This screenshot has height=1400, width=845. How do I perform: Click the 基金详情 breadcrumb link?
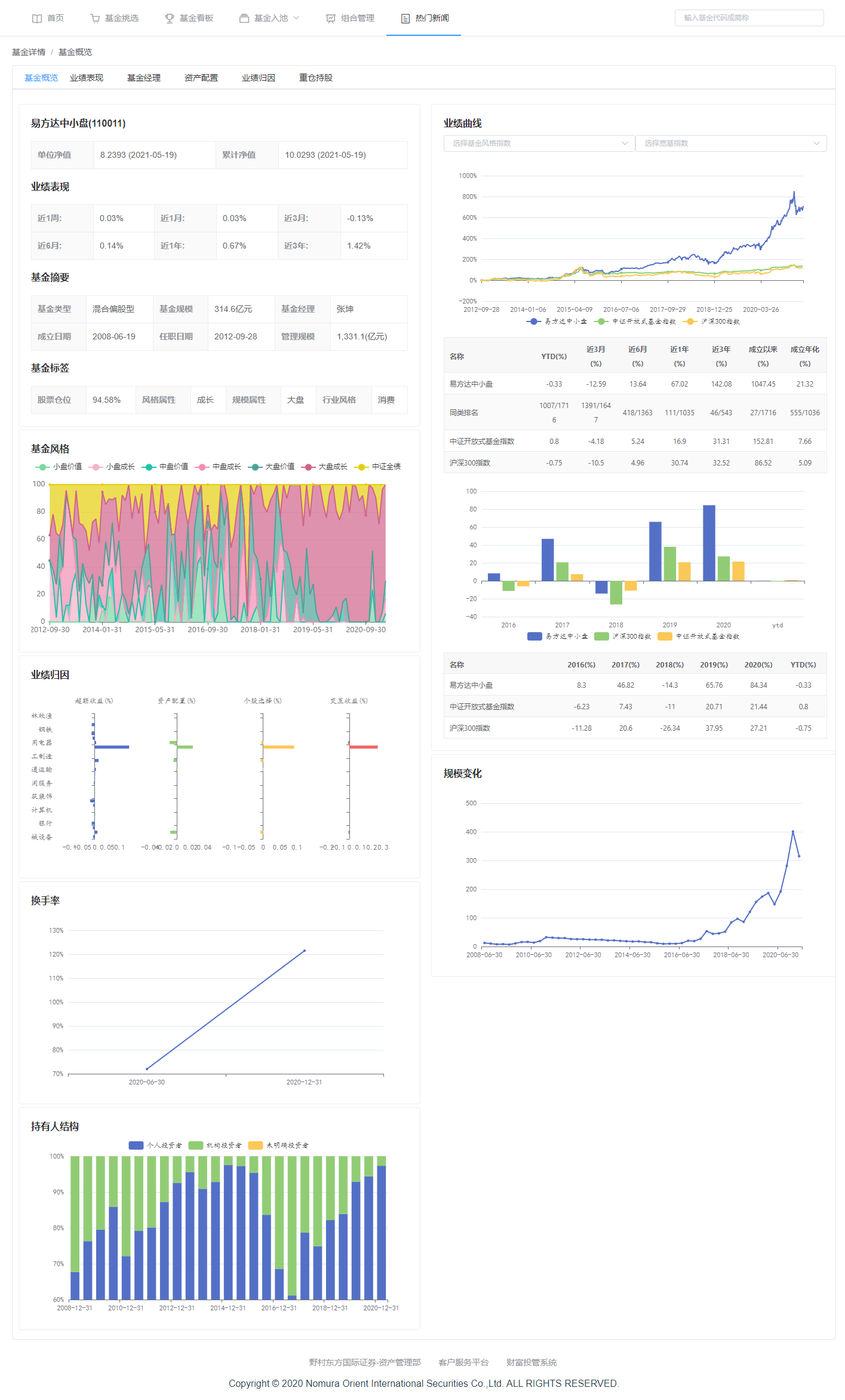tap(29, 52)
